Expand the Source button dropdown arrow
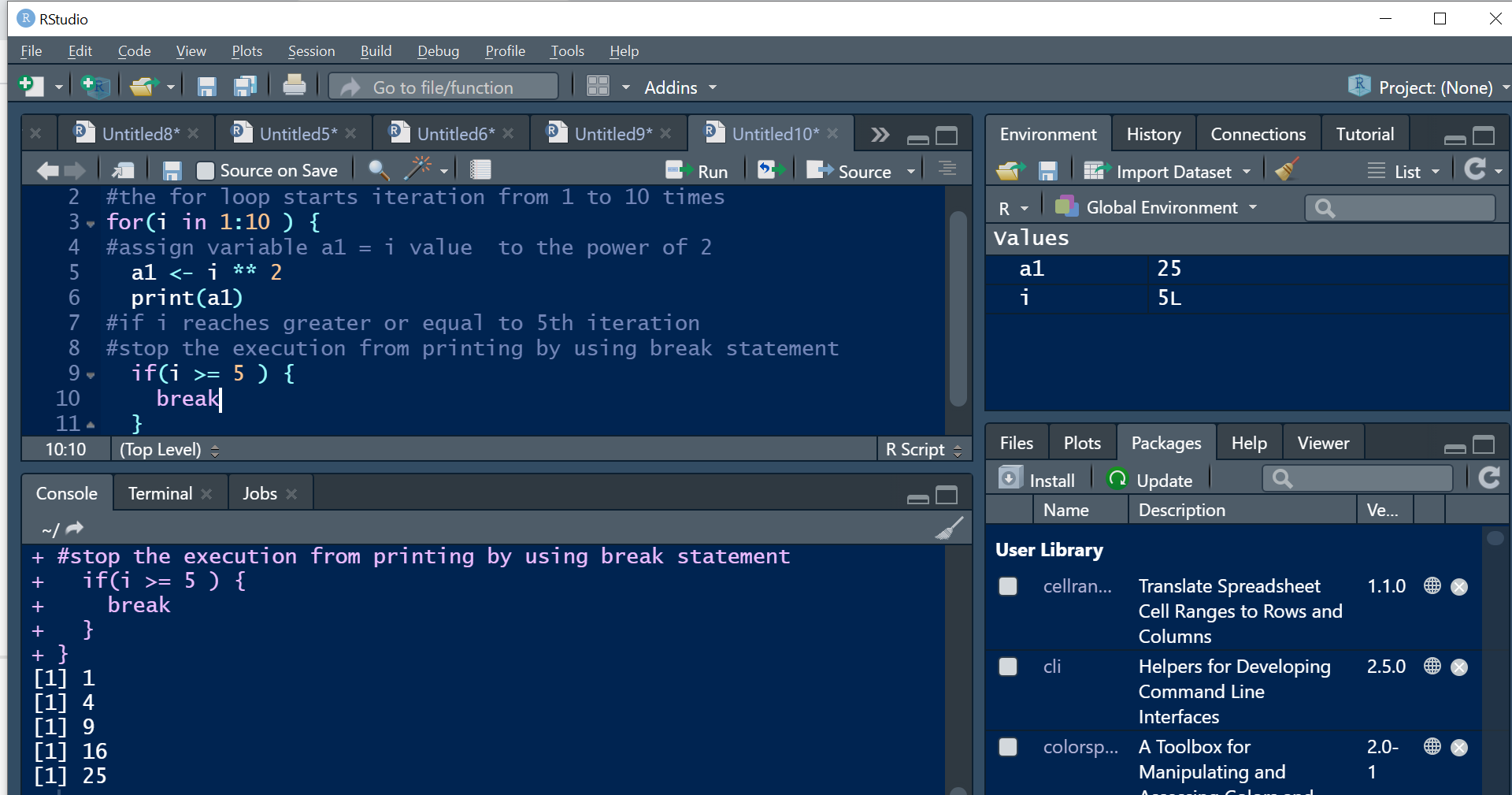The image size is (1512, 795). point(911,171)
